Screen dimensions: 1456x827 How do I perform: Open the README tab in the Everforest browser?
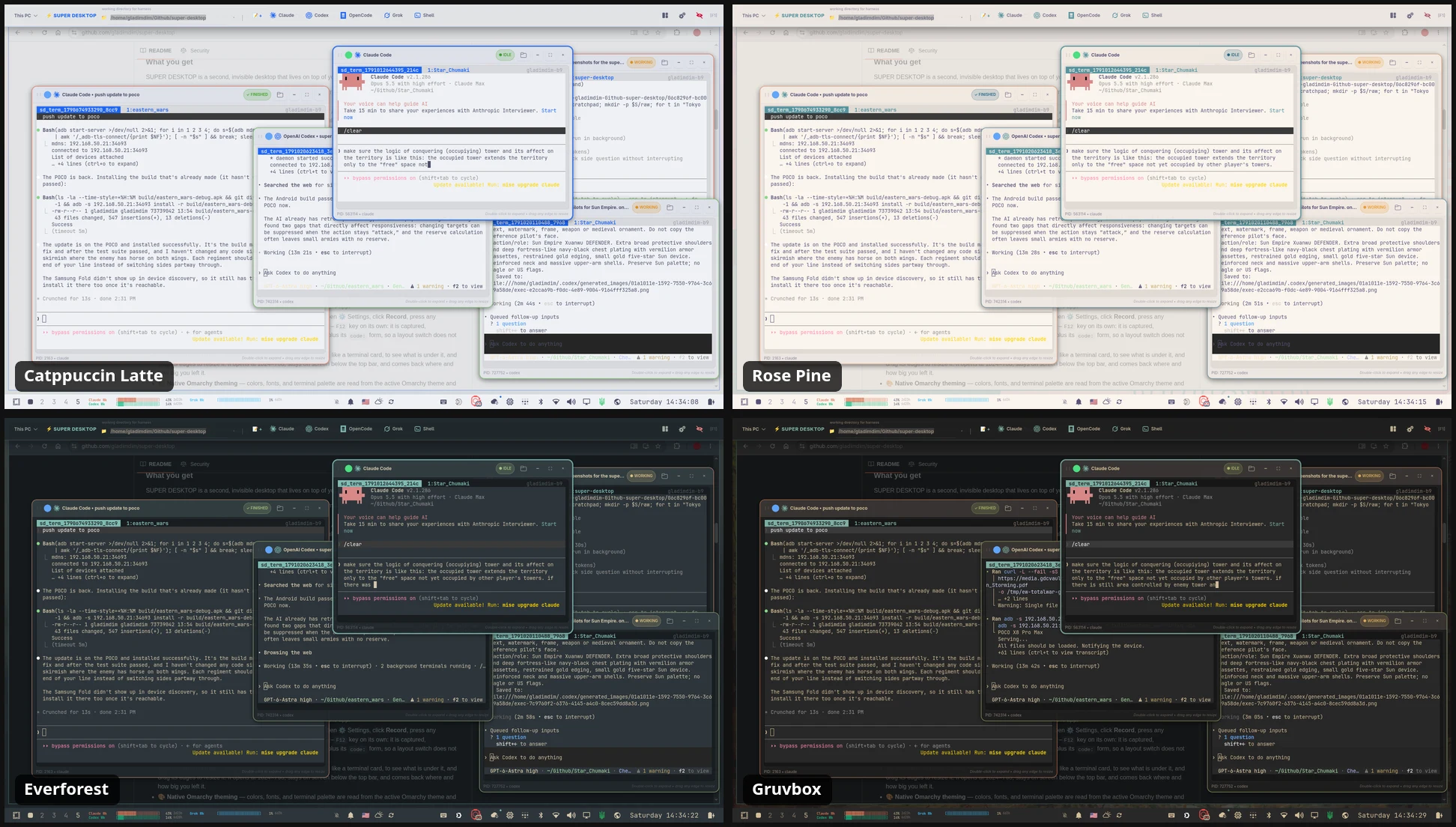tap(156, 464)
